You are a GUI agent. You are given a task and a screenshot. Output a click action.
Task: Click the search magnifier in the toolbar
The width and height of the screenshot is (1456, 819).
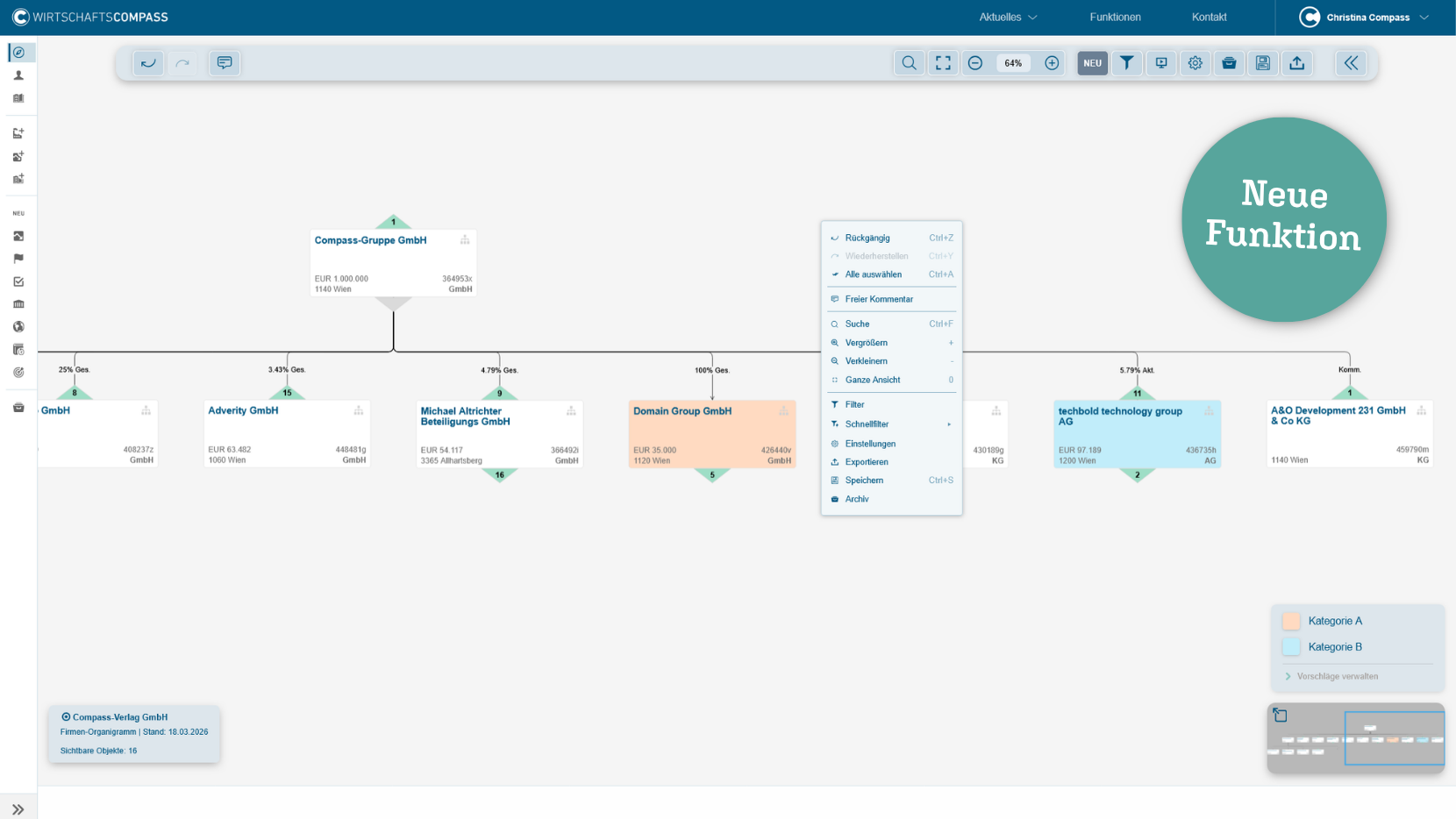click(x=909, y=63)
